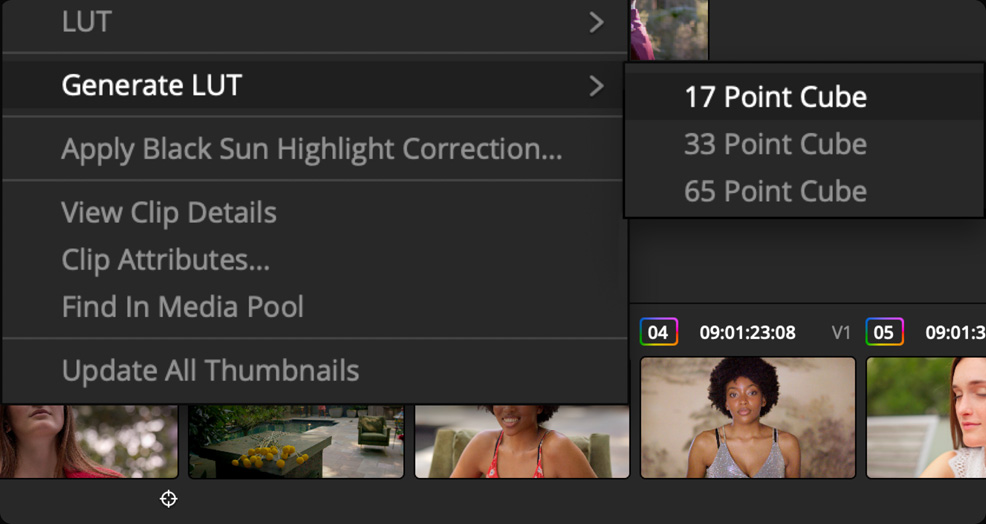Viewport: 986px width, 524px height.
Task: Expand the LUT submenu arrow
Action: click(x=596, y=22)
